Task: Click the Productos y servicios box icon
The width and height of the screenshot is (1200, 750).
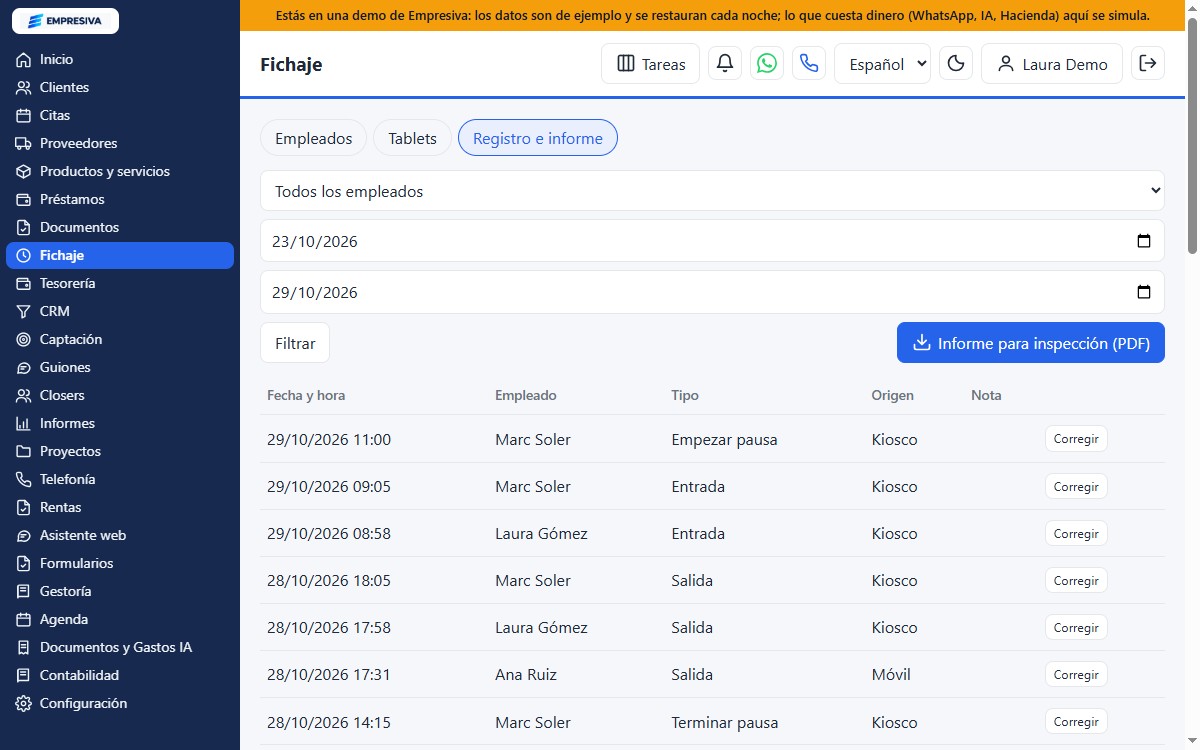Action: pyautogui.click(x=24, y=172)
